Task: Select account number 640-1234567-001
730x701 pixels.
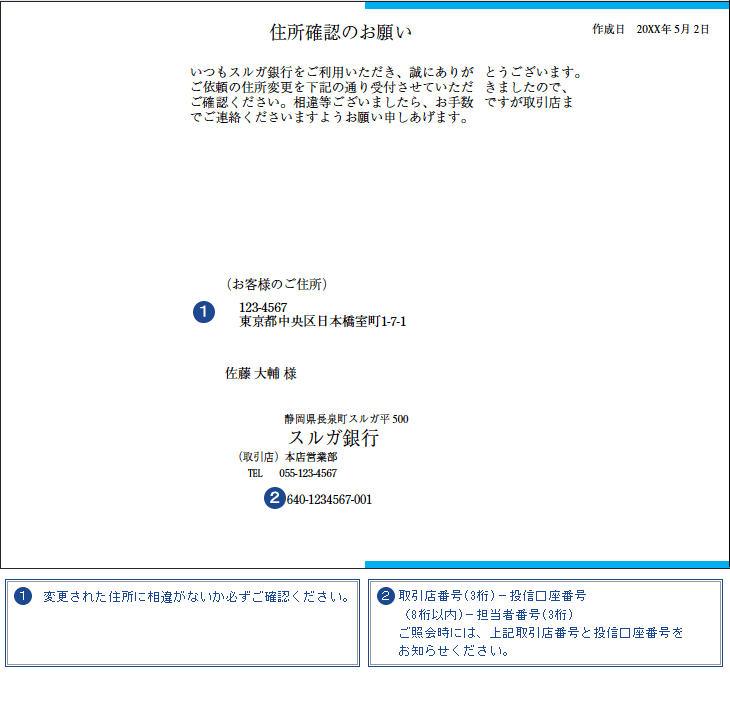Action: point(329,499)
